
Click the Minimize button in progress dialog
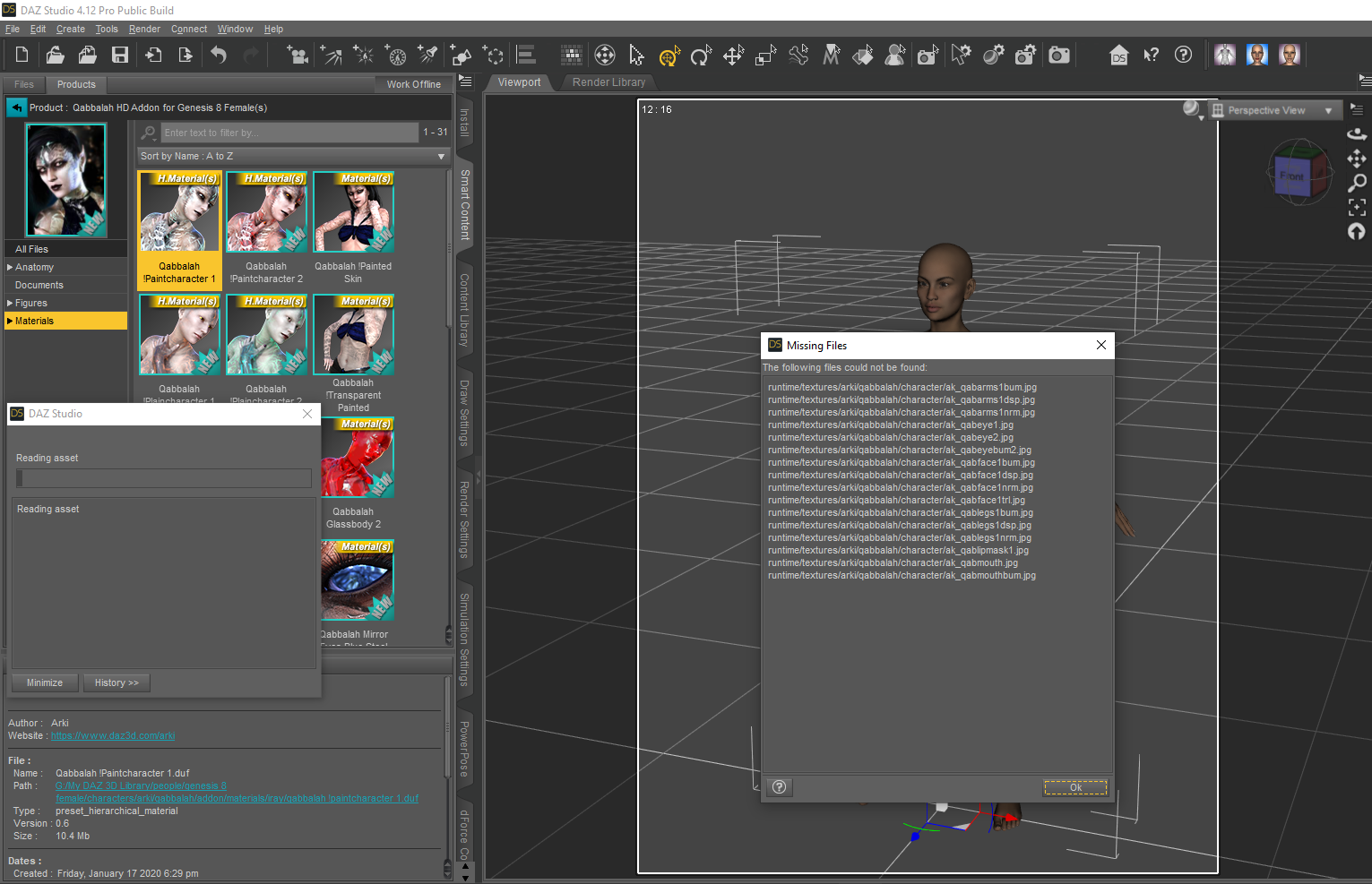[x=45, y=682]
